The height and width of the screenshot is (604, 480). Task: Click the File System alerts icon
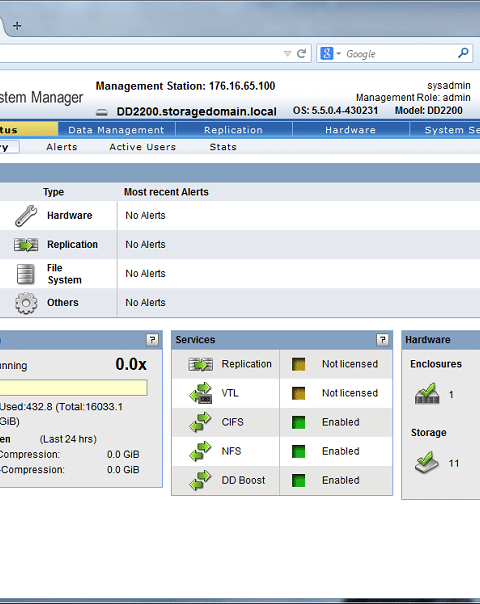(26, 274)
